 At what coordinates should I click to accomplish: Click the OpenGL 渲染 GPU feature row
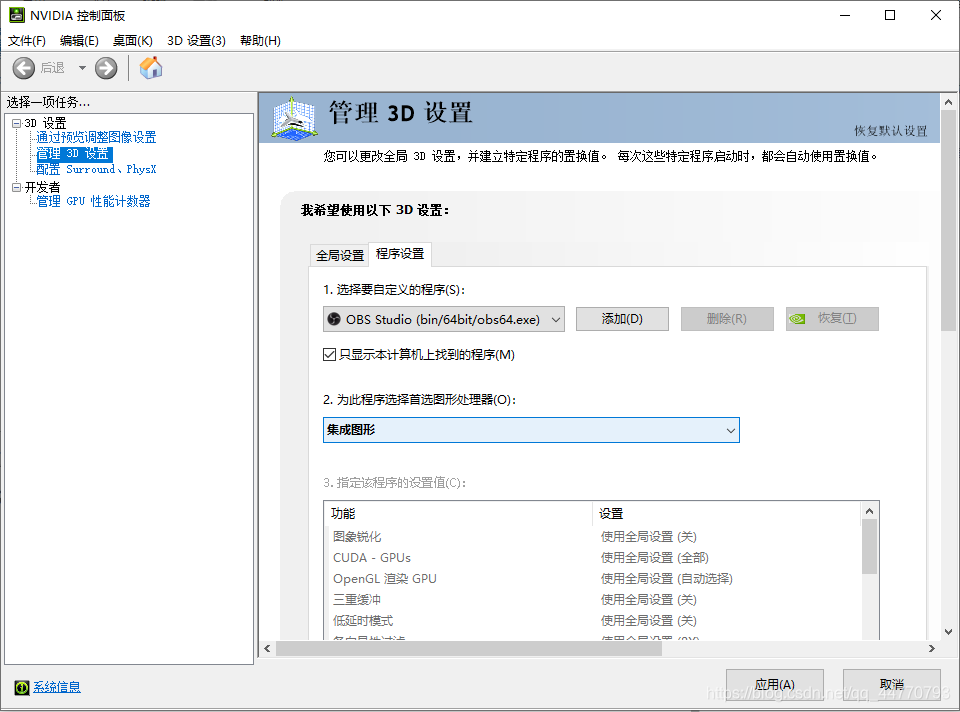click(x=593, y=579)
